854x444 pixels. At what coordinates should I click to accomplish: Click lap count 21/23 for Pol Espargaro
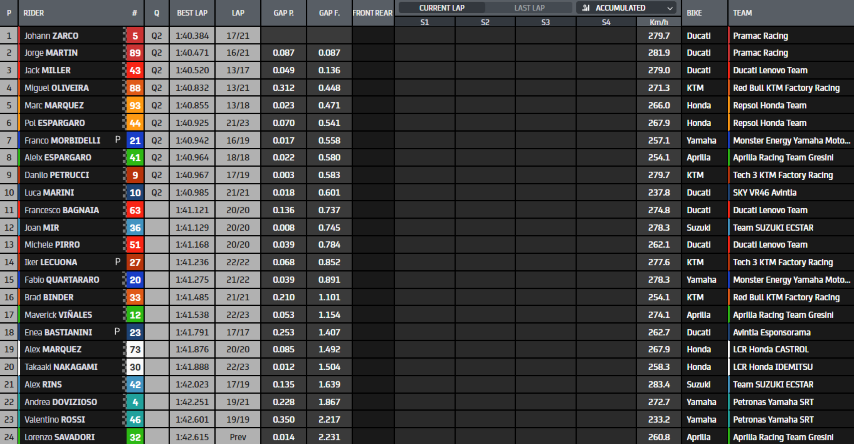(x=238, y=123)
